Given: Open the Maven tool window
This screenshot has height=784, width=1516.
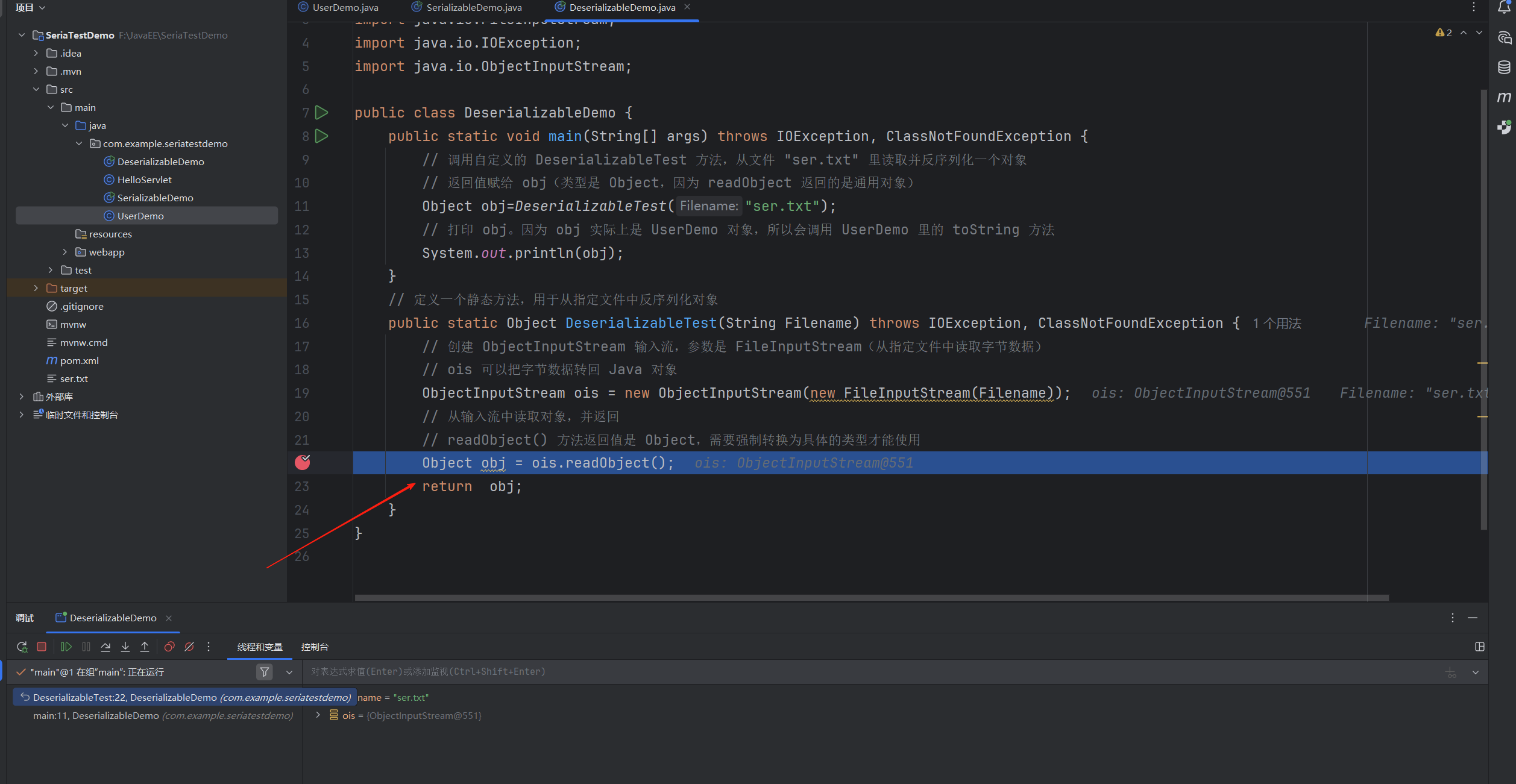Looking at the screenshot, I should (1504, 97).
